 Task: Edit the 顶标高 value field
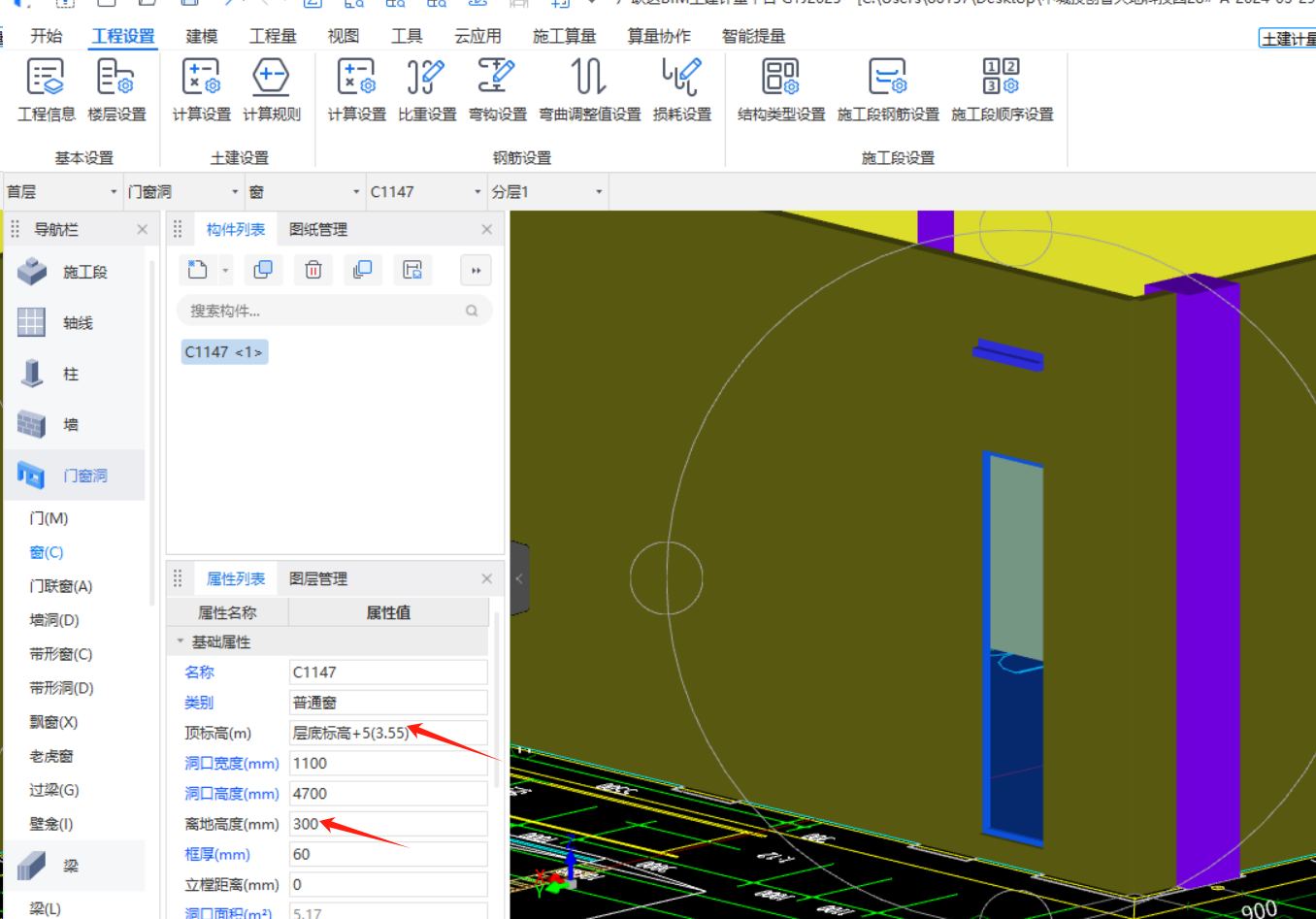388,733
